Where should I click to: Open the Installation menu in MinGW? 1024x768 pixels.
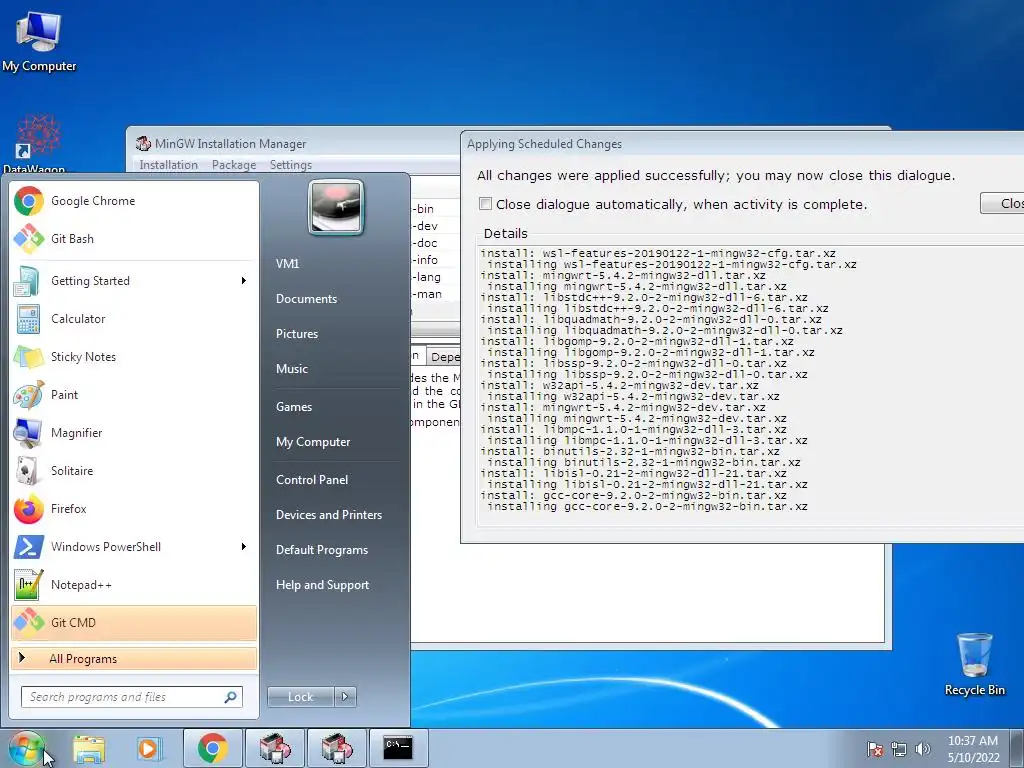(168, 165)
